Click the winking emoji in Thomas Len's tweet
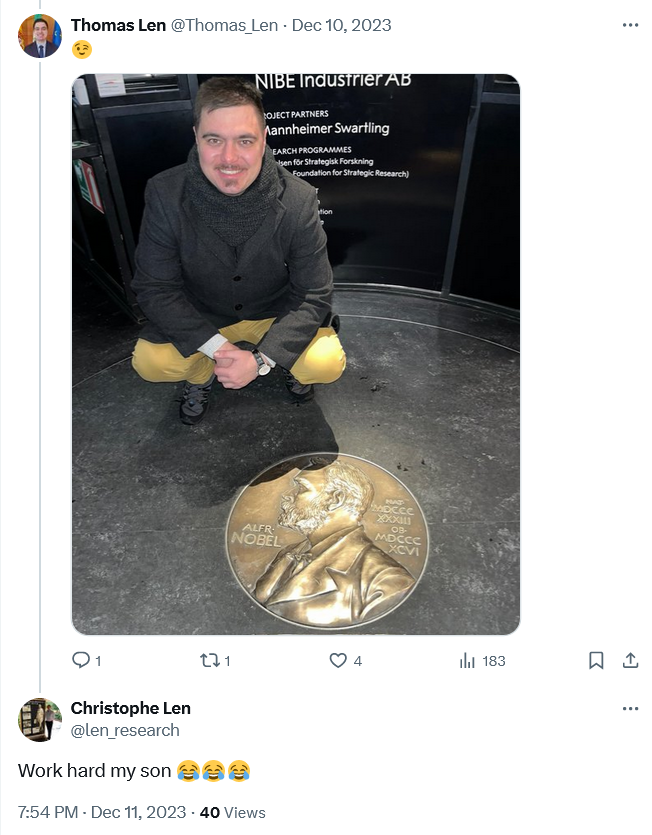Image resolution: width=652 pixels, height=835 pixels. pos(82,50)
